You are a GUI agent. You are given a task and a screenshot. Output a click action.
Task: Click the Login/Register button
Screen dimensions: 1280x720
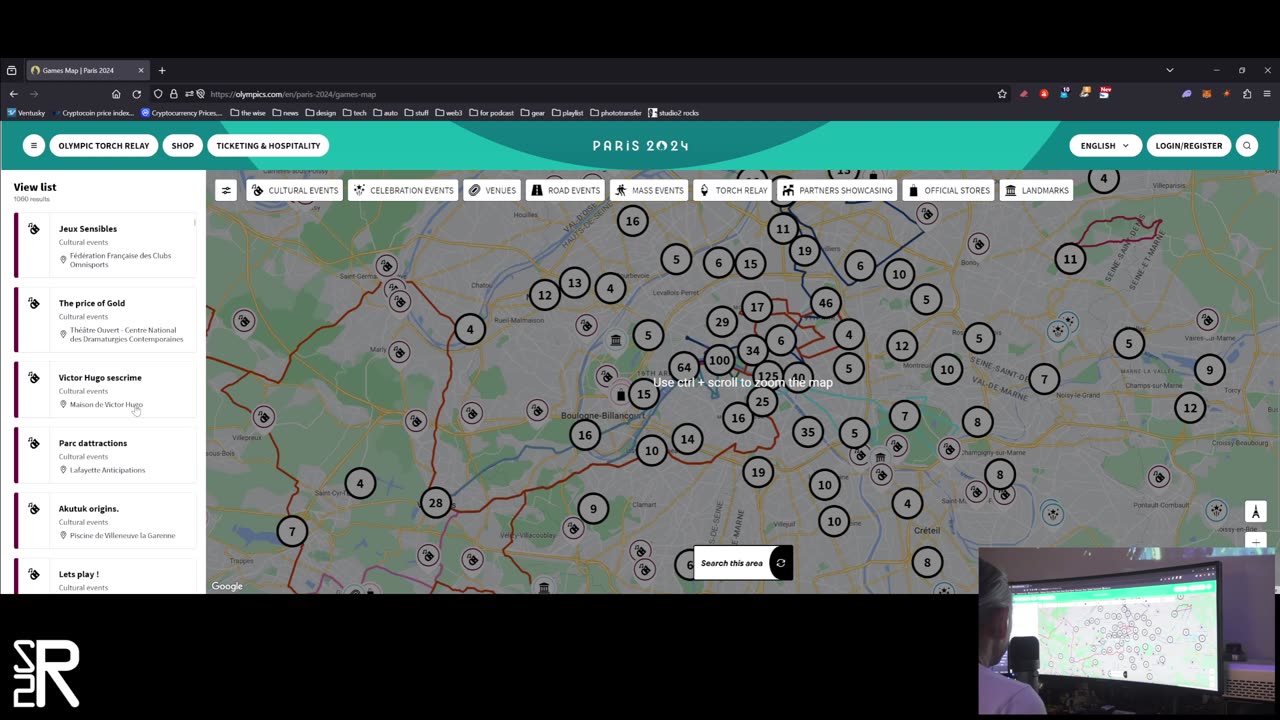pos(1188,146)
